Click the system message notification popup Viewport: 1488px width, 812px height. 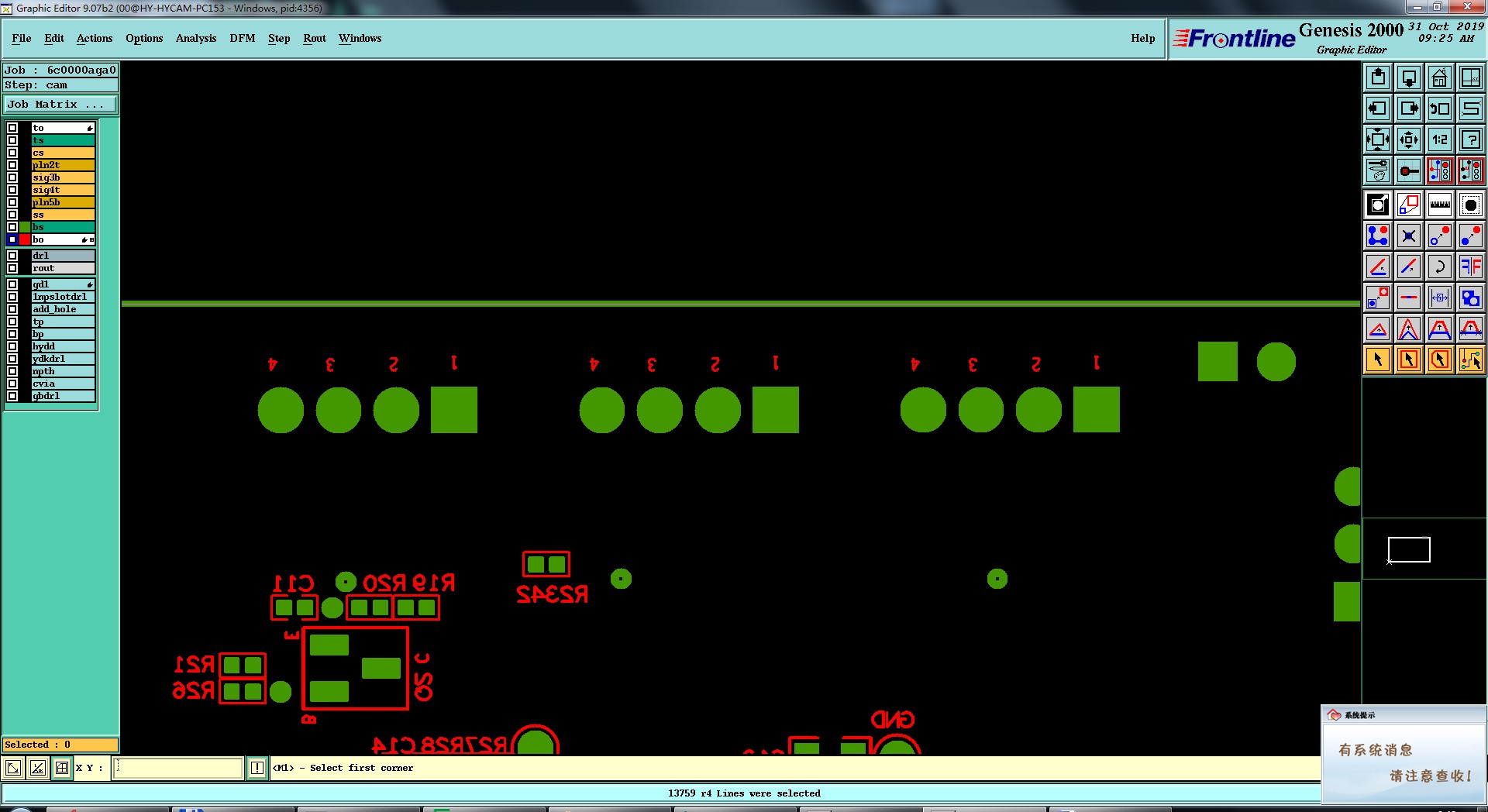tap(1404, 754)
